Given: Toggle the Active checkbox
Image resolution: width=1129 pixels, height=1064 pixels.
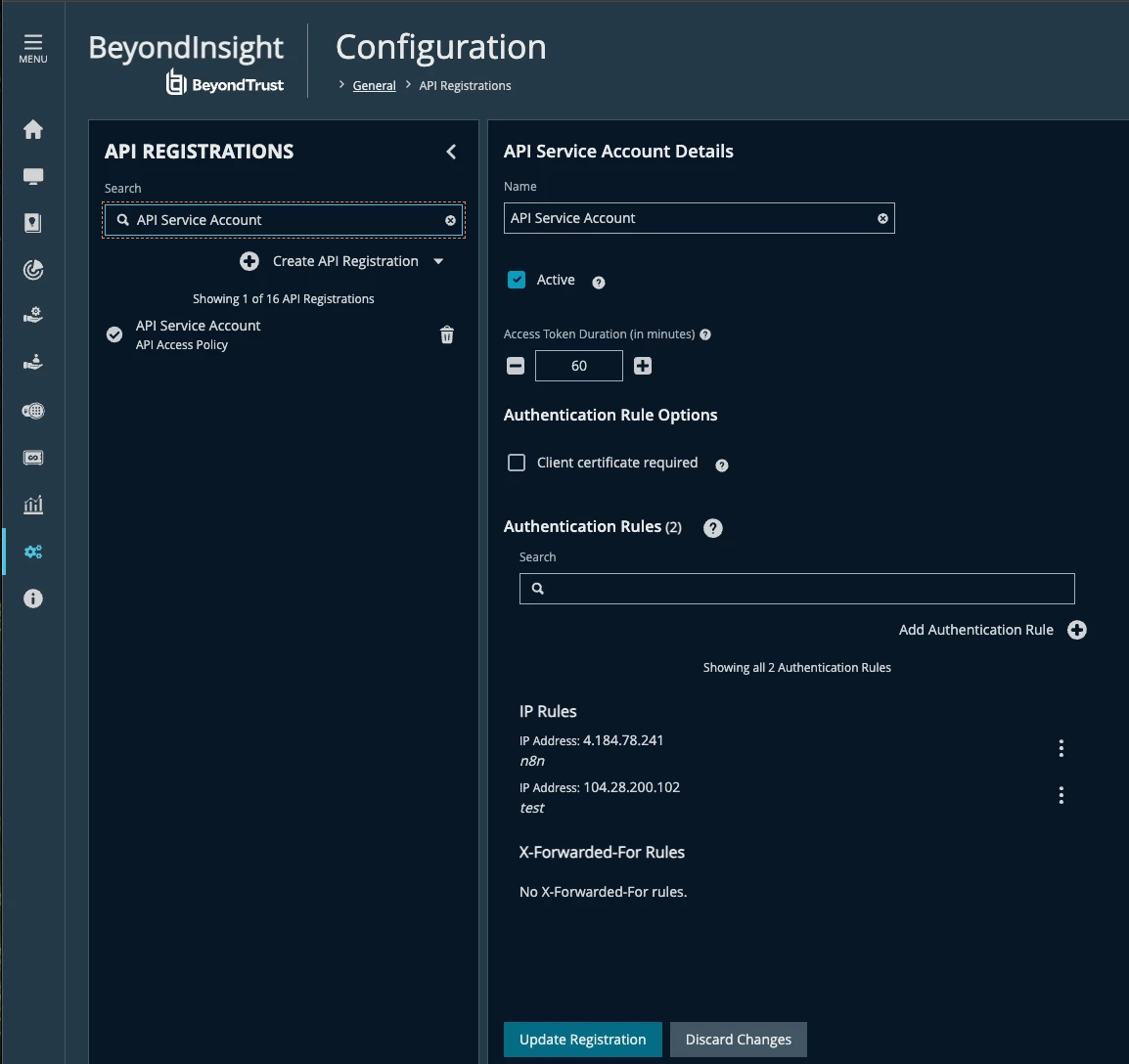Looking at the screenshot, I should [517, 280].
